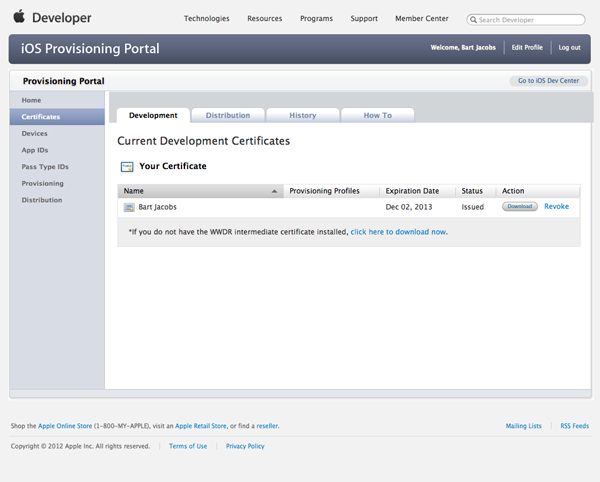
Task: Download the Bart Jacobs certificate
Action: coord(520,207)
